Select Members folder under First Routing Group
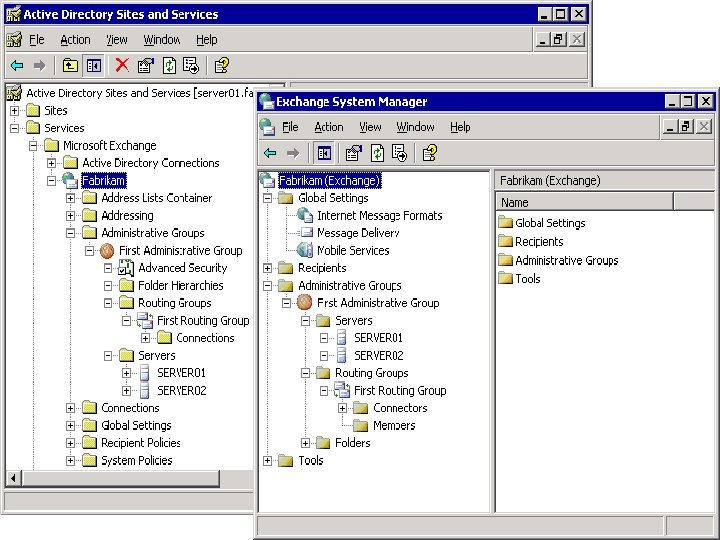This screenshot has width=720, height=540. [x=394, y=426]
